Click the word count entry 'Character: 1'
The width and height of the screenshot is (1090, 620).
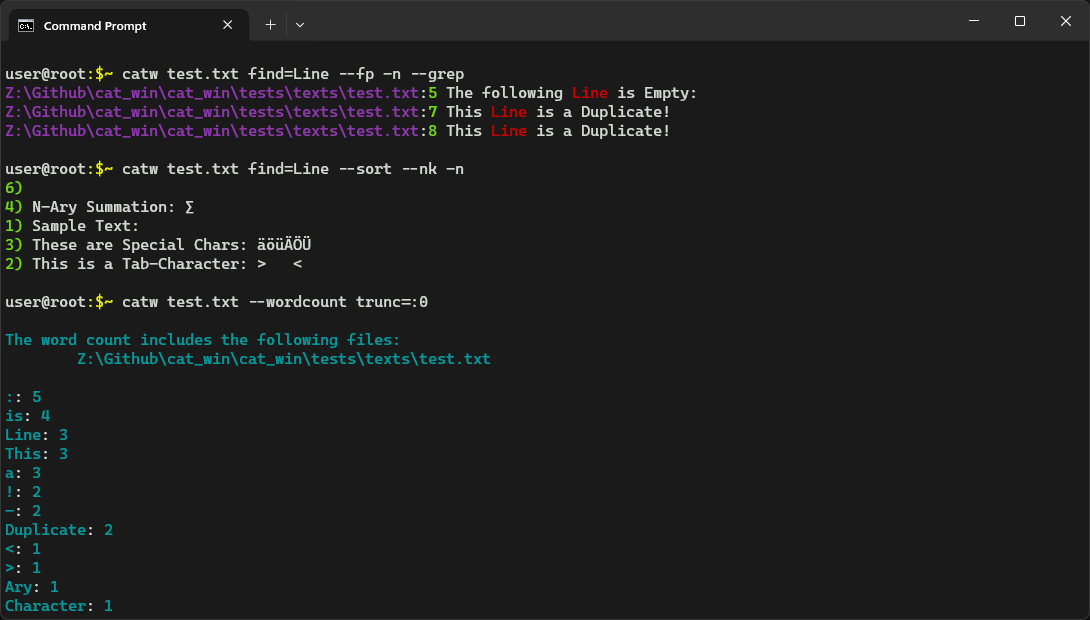coord(59,606)
